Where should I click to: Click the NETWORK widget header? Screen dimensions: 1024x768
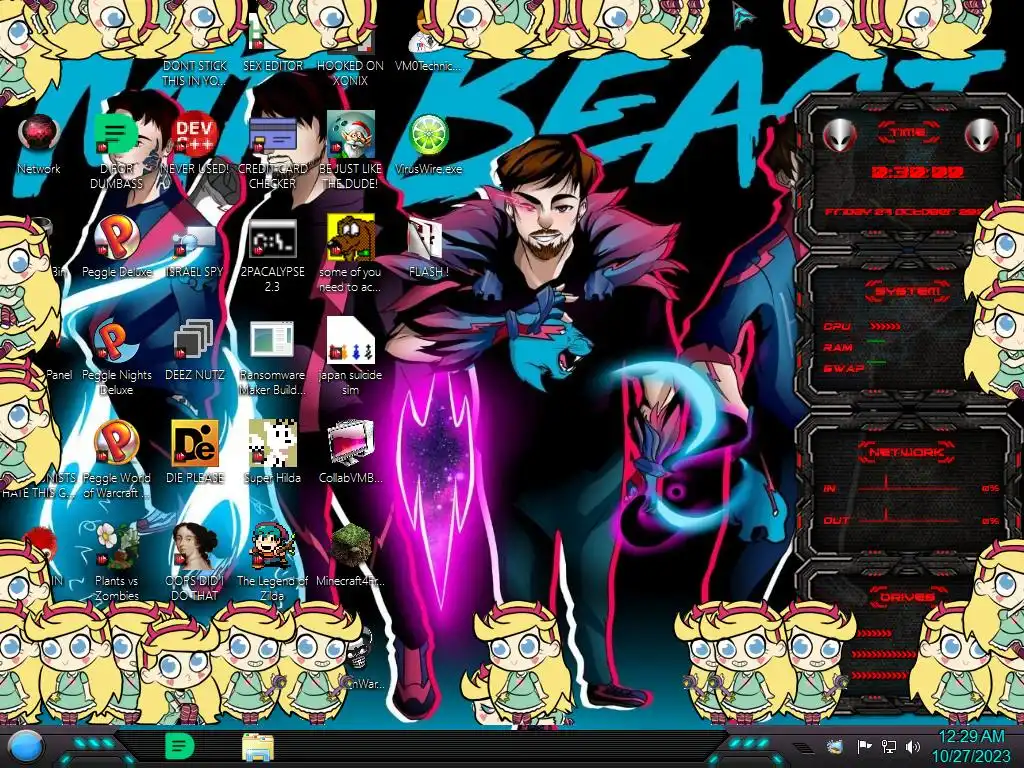point(906,452)
